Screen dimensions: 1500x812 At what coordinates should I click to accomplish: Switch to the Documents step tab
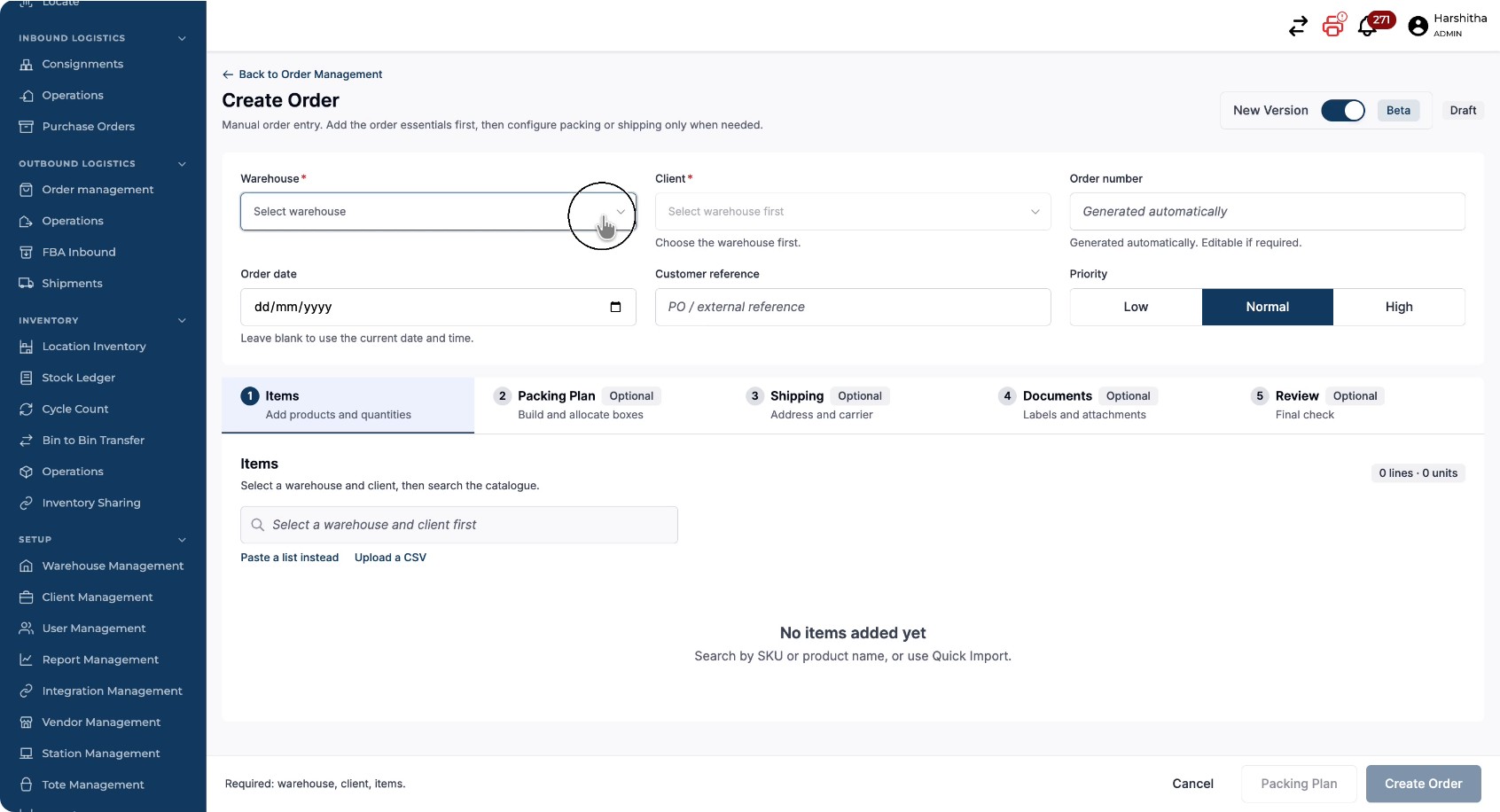[1105, 405]
